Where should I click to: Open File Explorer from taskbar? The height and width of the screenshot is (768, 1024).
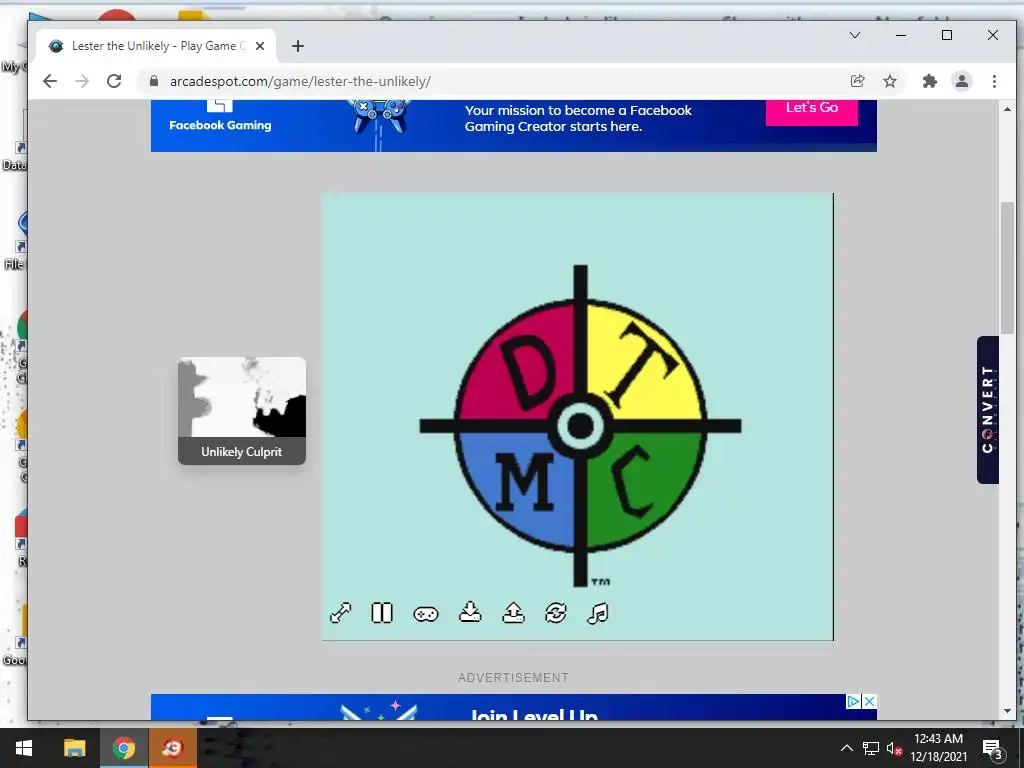tap(74, 748)
